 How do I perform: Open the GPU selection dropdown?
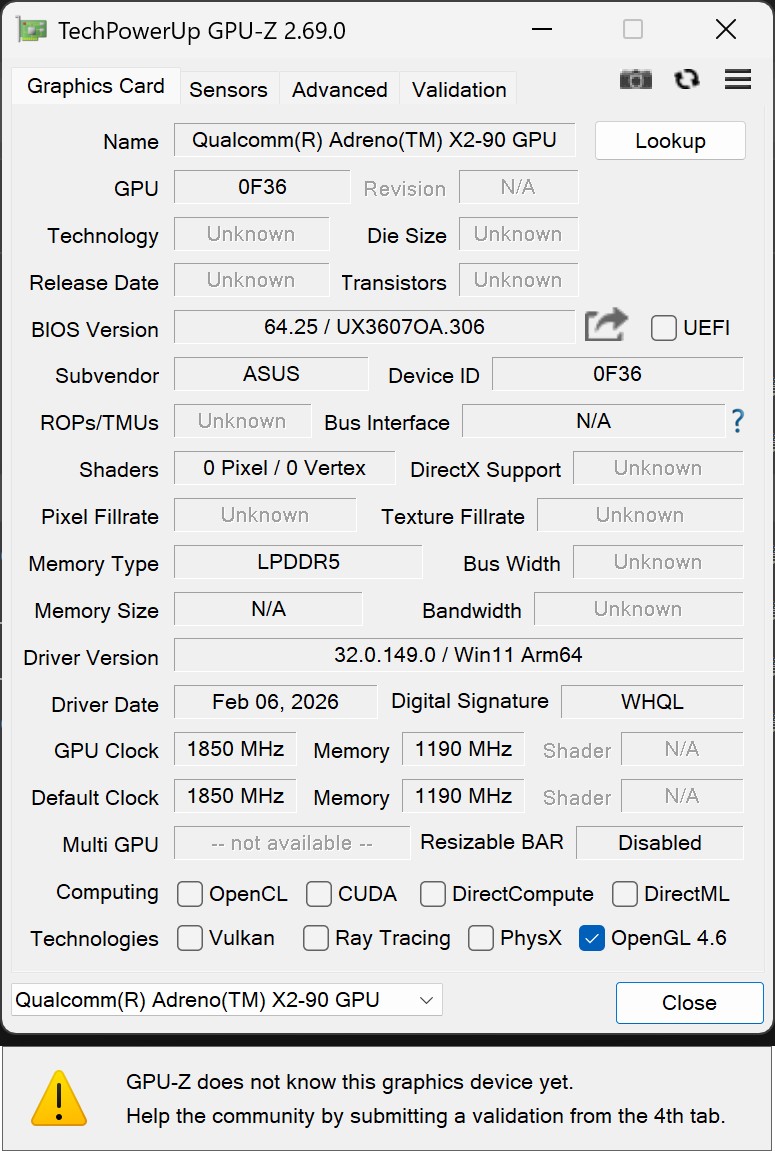(227, 1000)
